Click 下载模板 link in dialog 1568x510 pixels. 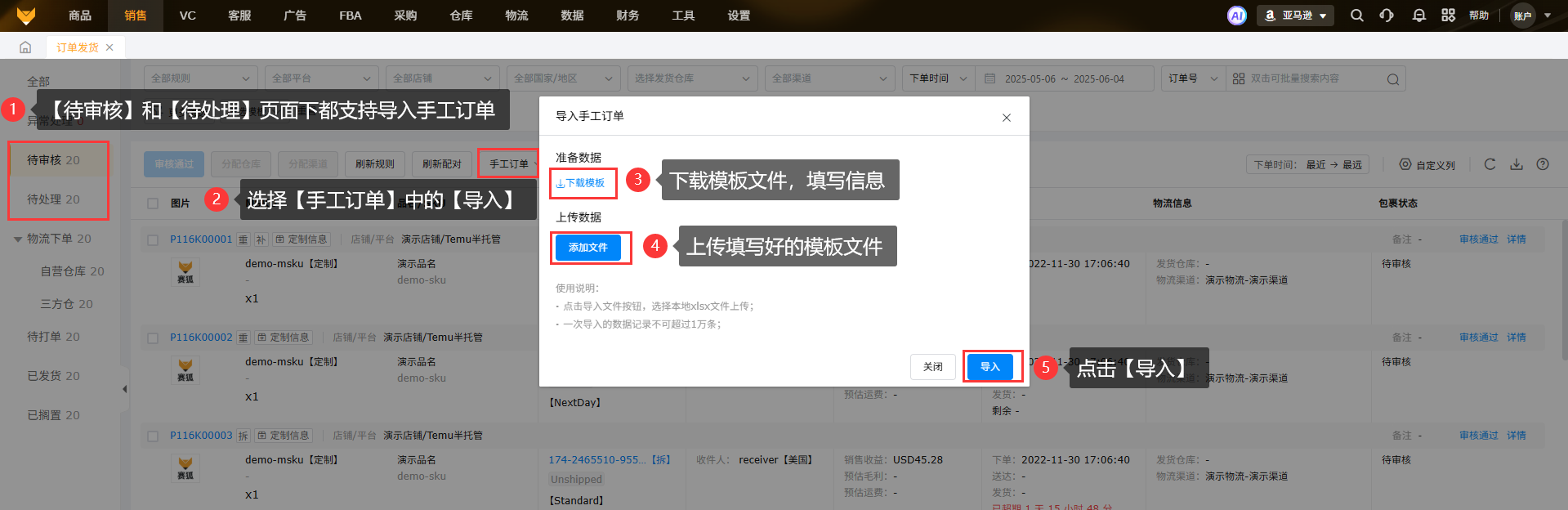point(581,183)
